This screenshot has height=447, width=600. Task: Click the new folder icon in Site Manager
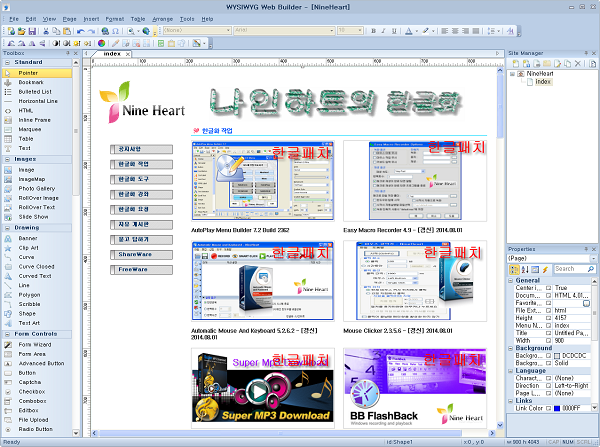coord(547,64)
